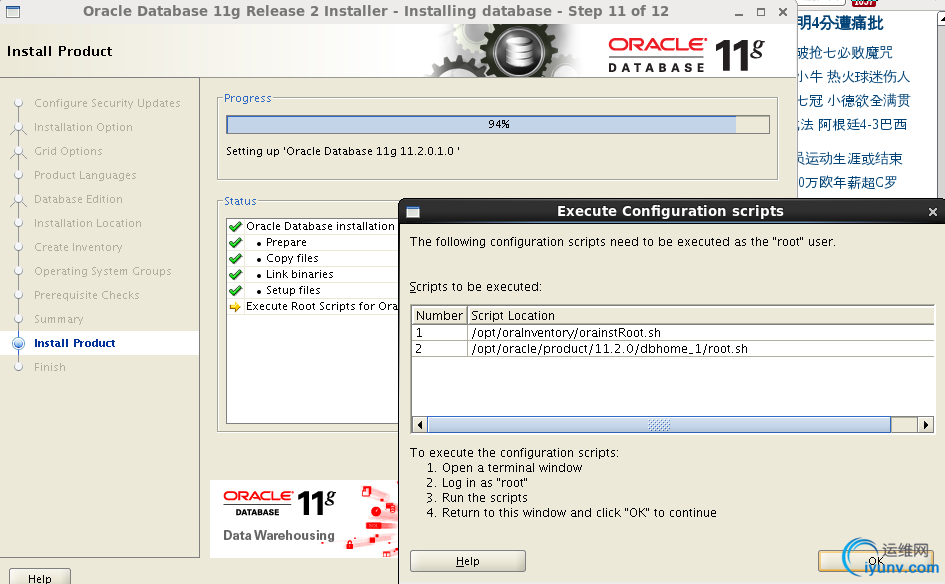Select Execute Root Scripts status row
The width and height of the screenshot is (945, 584).
point(312,306)
